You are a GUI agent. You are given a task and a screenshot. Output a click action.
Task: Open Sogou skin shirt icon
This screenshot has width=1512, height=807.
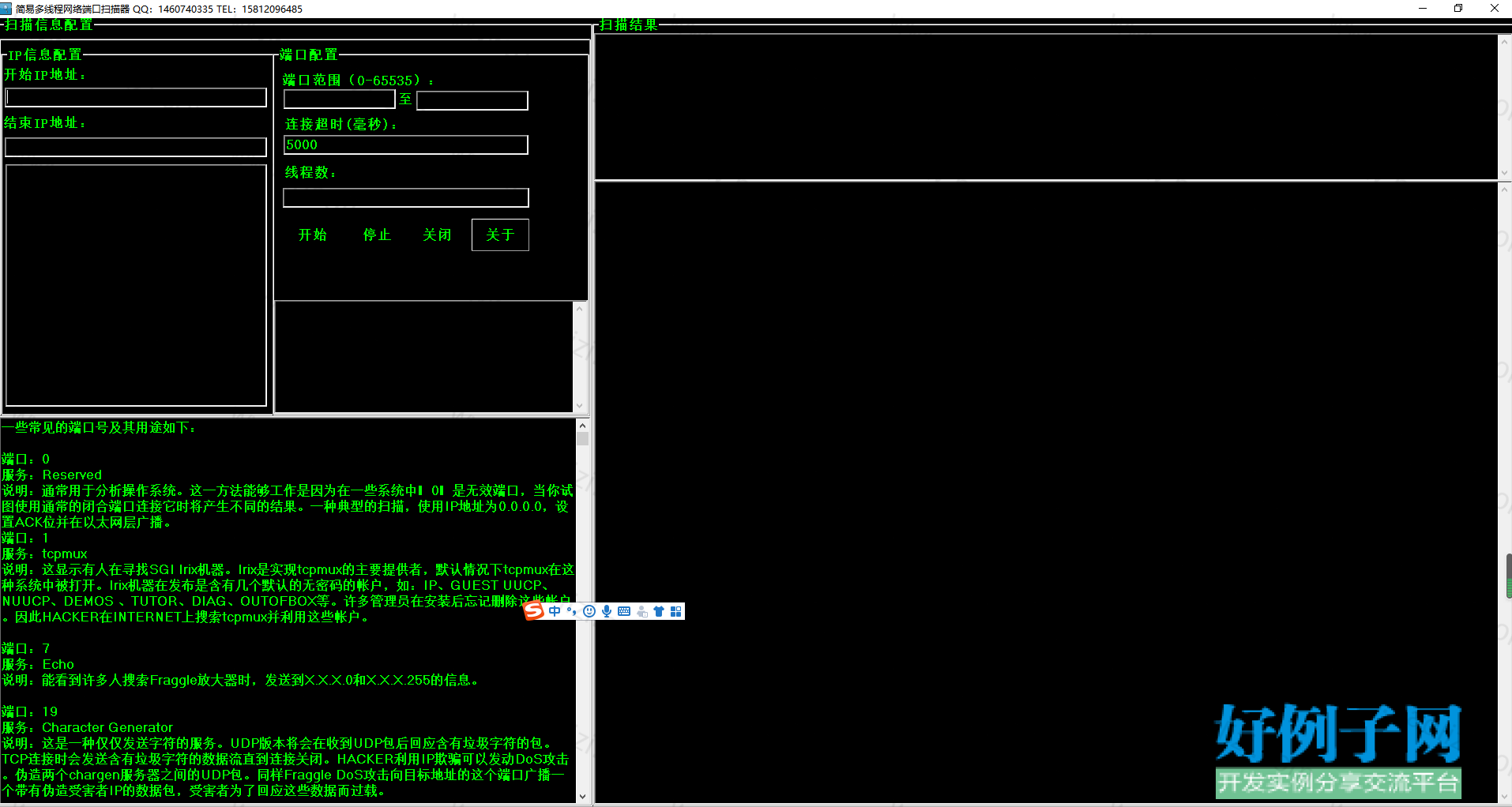click(x=659, y=611)
